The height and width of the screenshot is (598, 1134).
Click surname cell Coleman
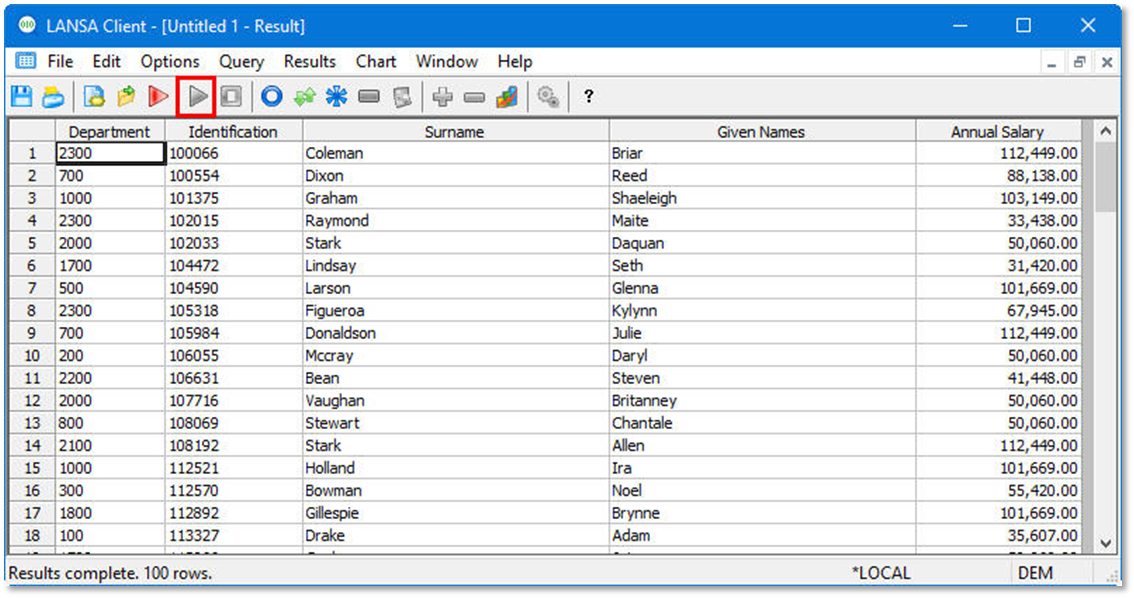coord(456,153)
